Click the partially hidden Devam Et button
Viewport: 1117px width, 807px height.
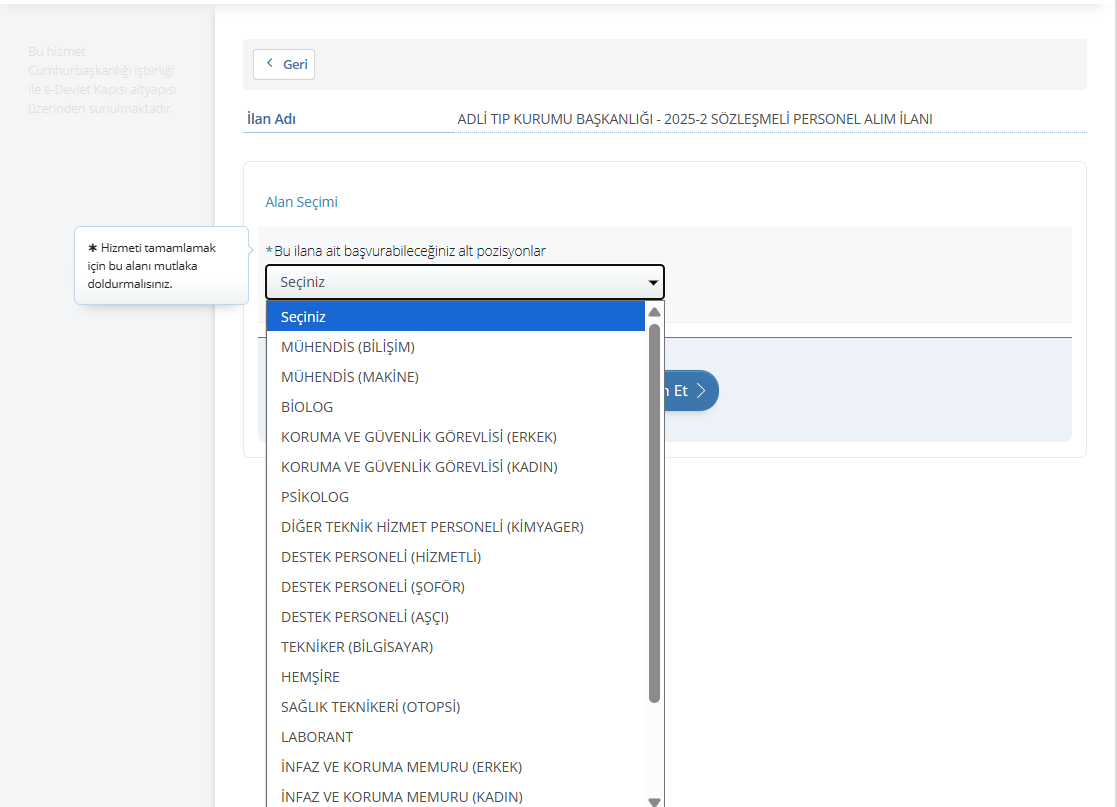pos(691,390)
